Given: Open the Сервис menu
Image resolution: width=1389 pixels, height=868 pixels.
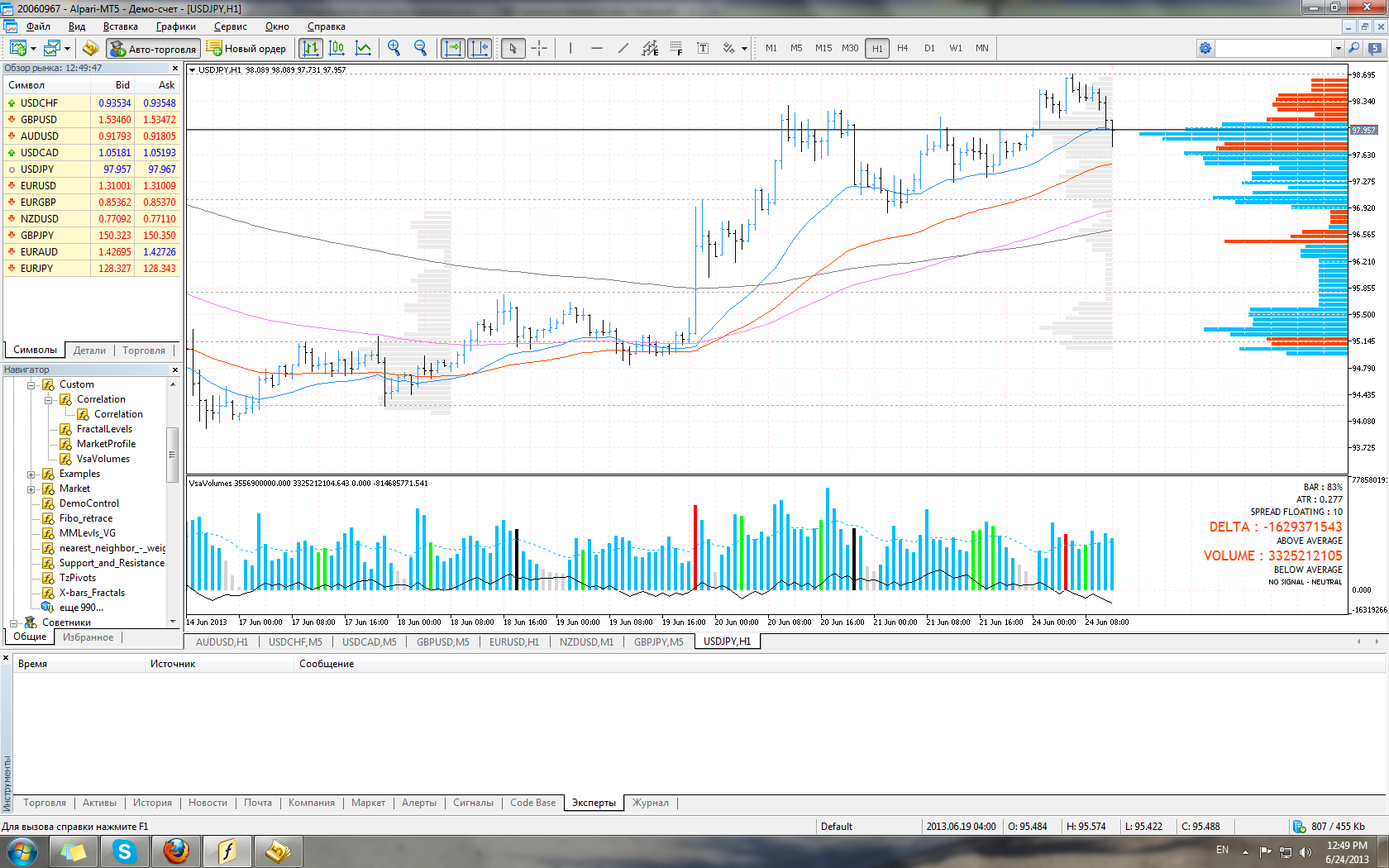Looking at the screenshot, I should [x=231, y=26].
